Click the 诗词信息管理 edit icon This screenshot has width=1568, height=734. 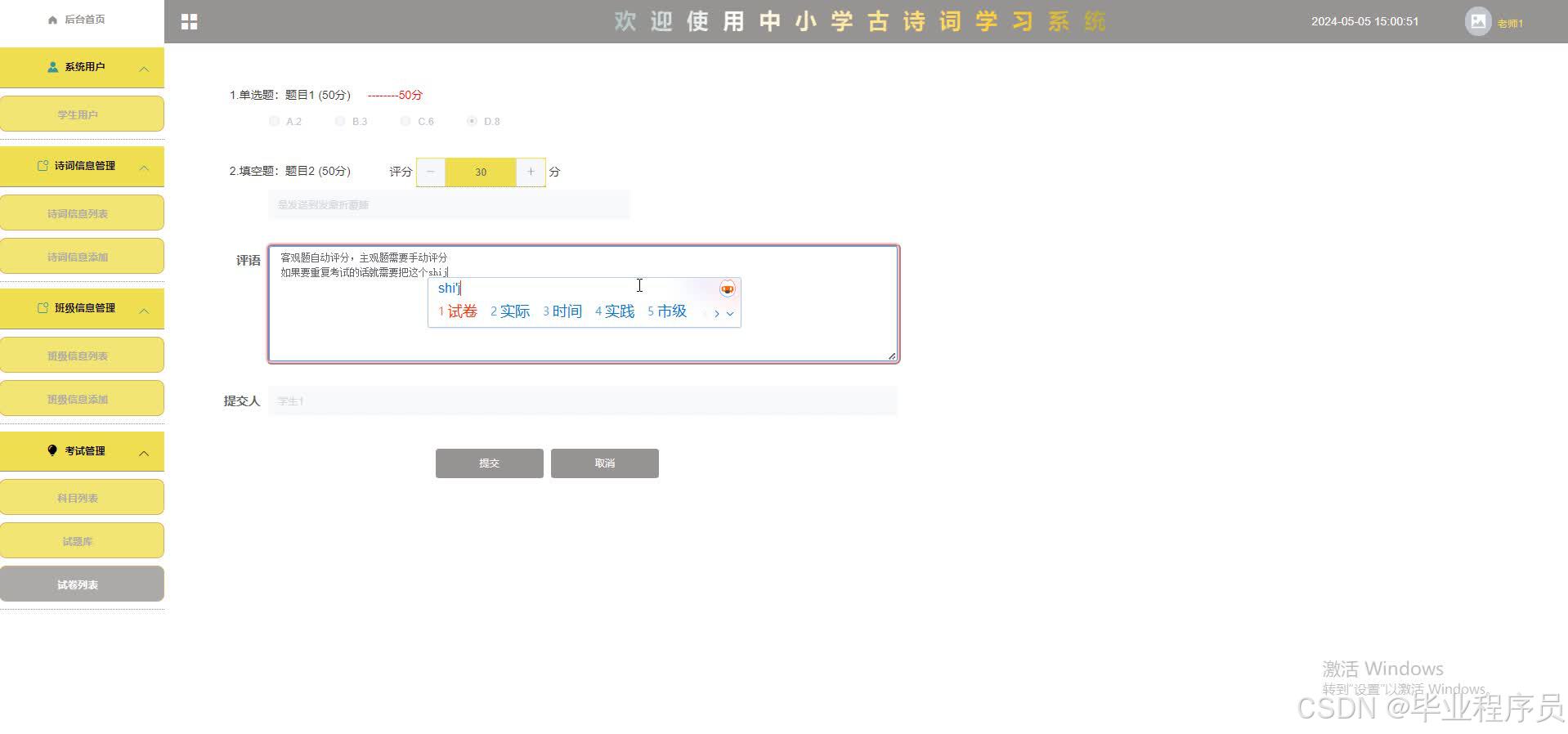pos(43,166)
